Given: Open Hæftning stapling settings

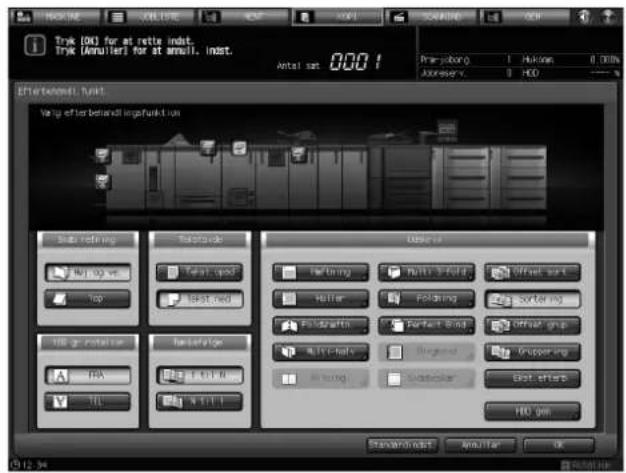Looking at the screenshot, I should 321,273.
